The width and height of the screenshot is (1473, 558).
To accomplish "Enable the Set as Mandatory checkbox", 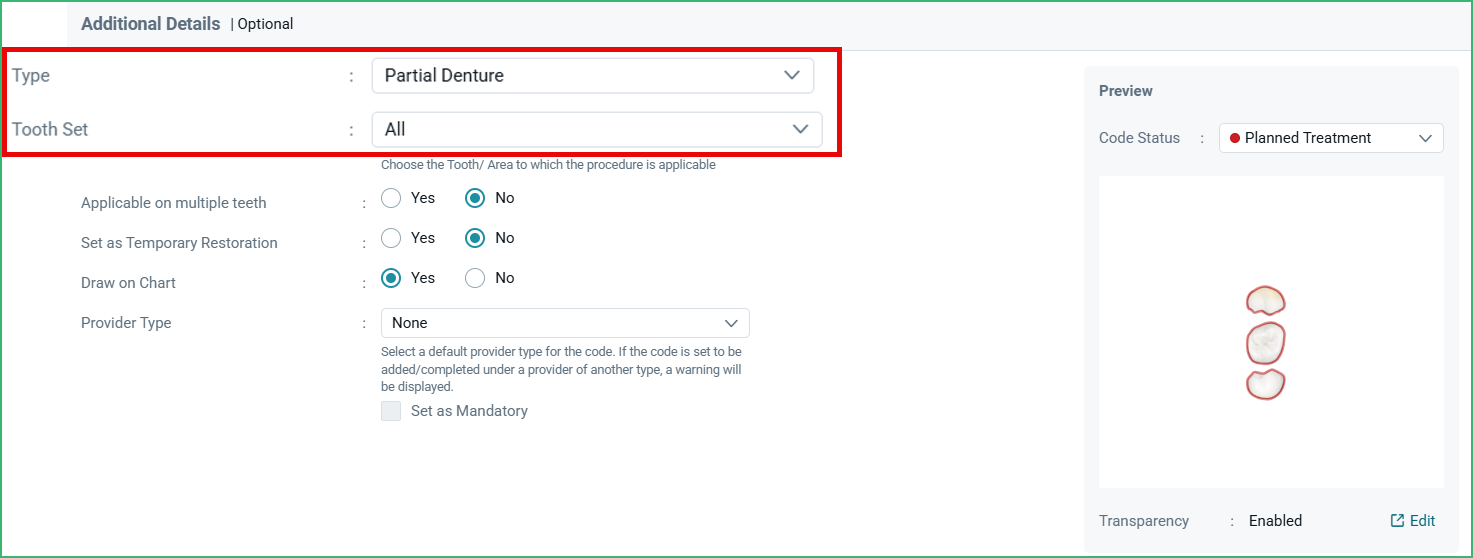I will [391, 411].
